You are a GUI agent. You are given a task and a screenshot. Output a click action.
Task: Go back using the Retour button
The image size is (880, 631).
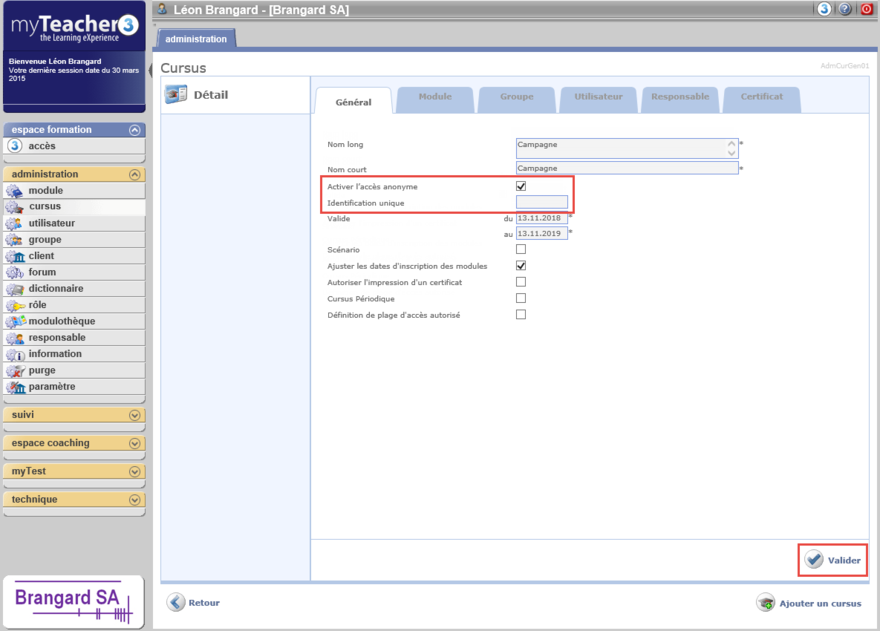click(x=193, y=603)
